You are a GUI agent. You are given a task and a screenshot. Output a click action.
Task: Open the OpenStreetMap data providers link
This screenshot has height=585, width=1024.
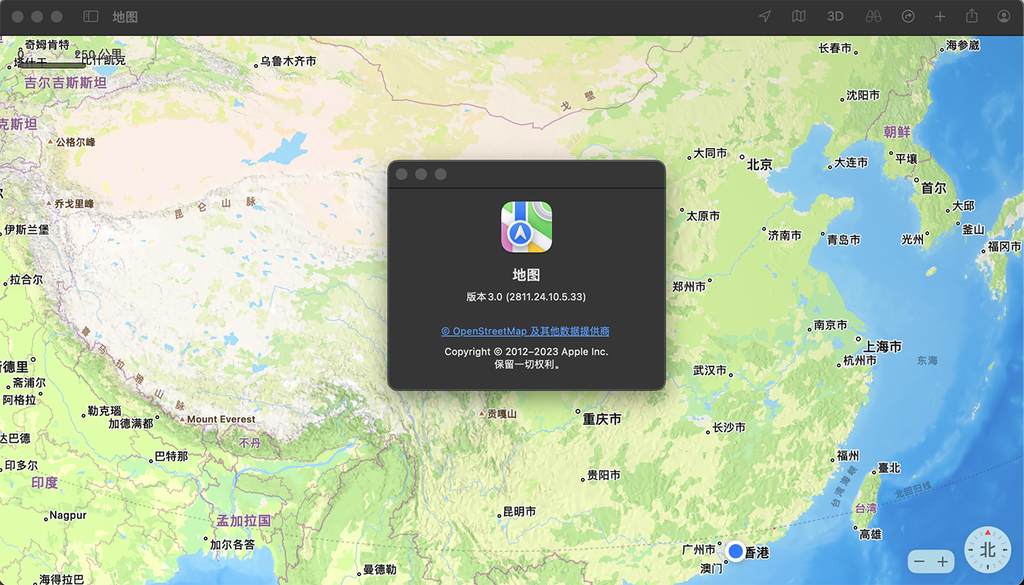click(x=526, y=330)
